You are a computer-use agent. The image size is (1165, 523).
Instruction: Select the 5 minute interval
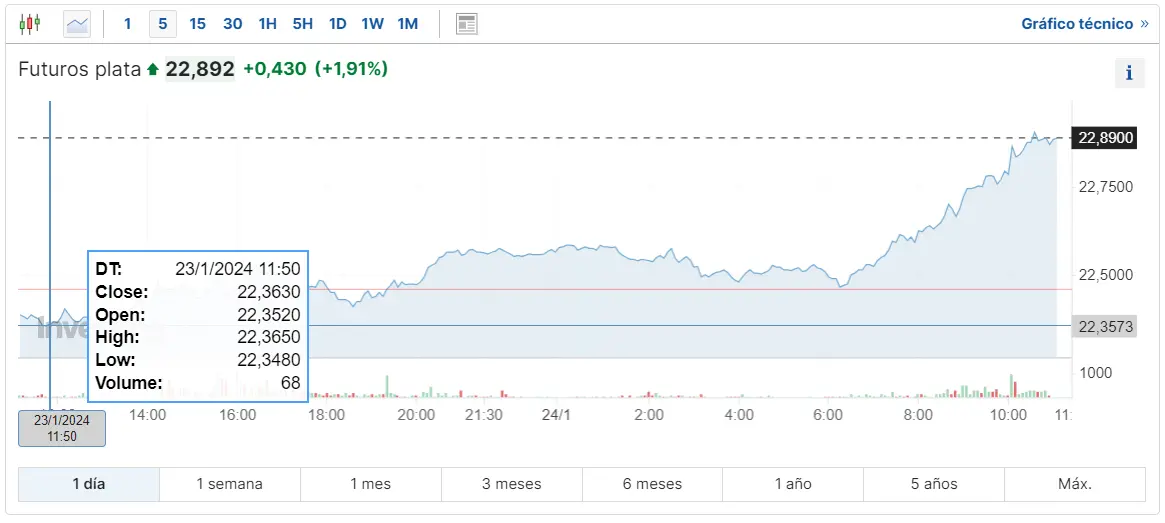pyautogui.click(x=163, y=23)
